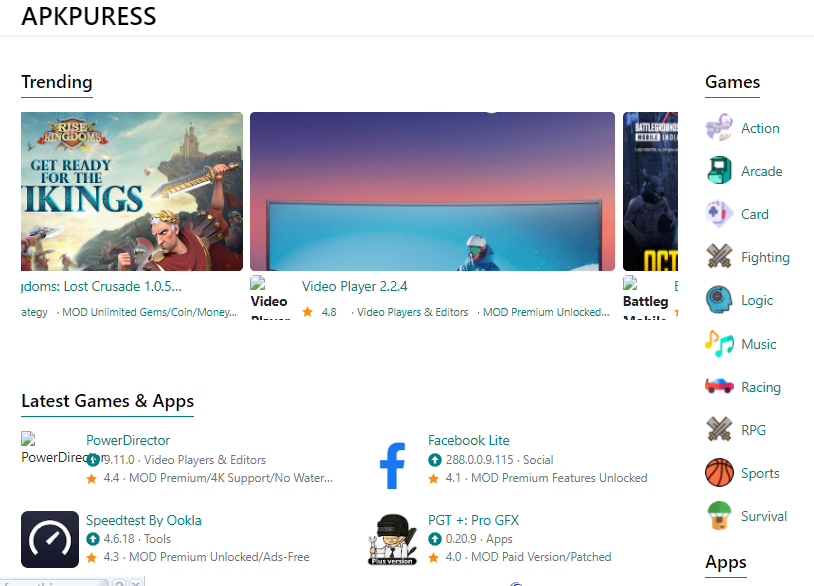Click the '288.0.0.9.115 · Social' version text
This screenshot has height=586, width=814.
[x=499, y=460]
